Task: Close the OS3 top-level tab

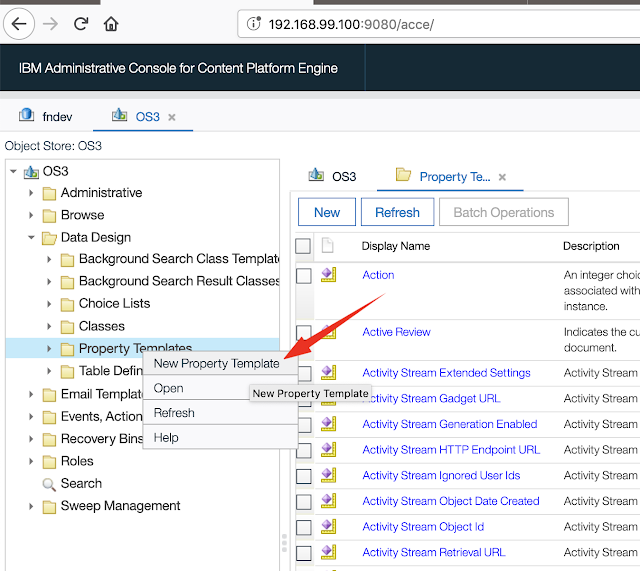Action: 172,118
